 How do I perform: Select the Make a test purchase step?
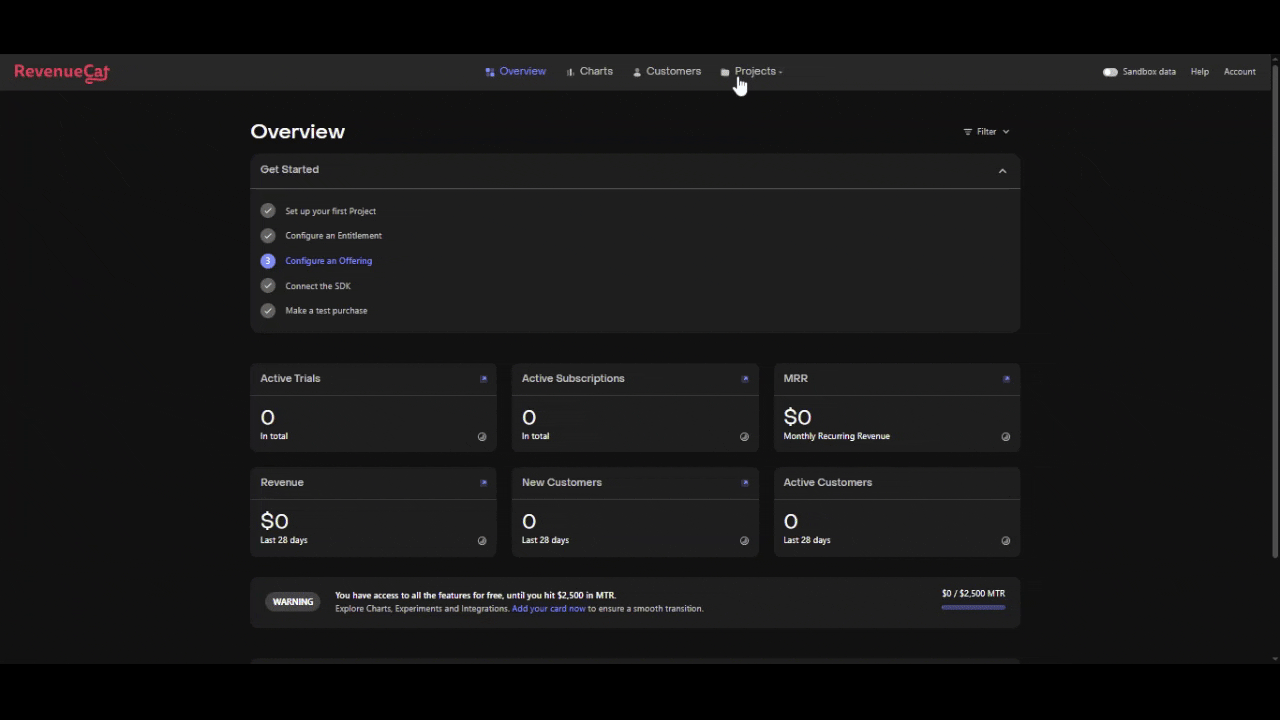pos(326,311)
